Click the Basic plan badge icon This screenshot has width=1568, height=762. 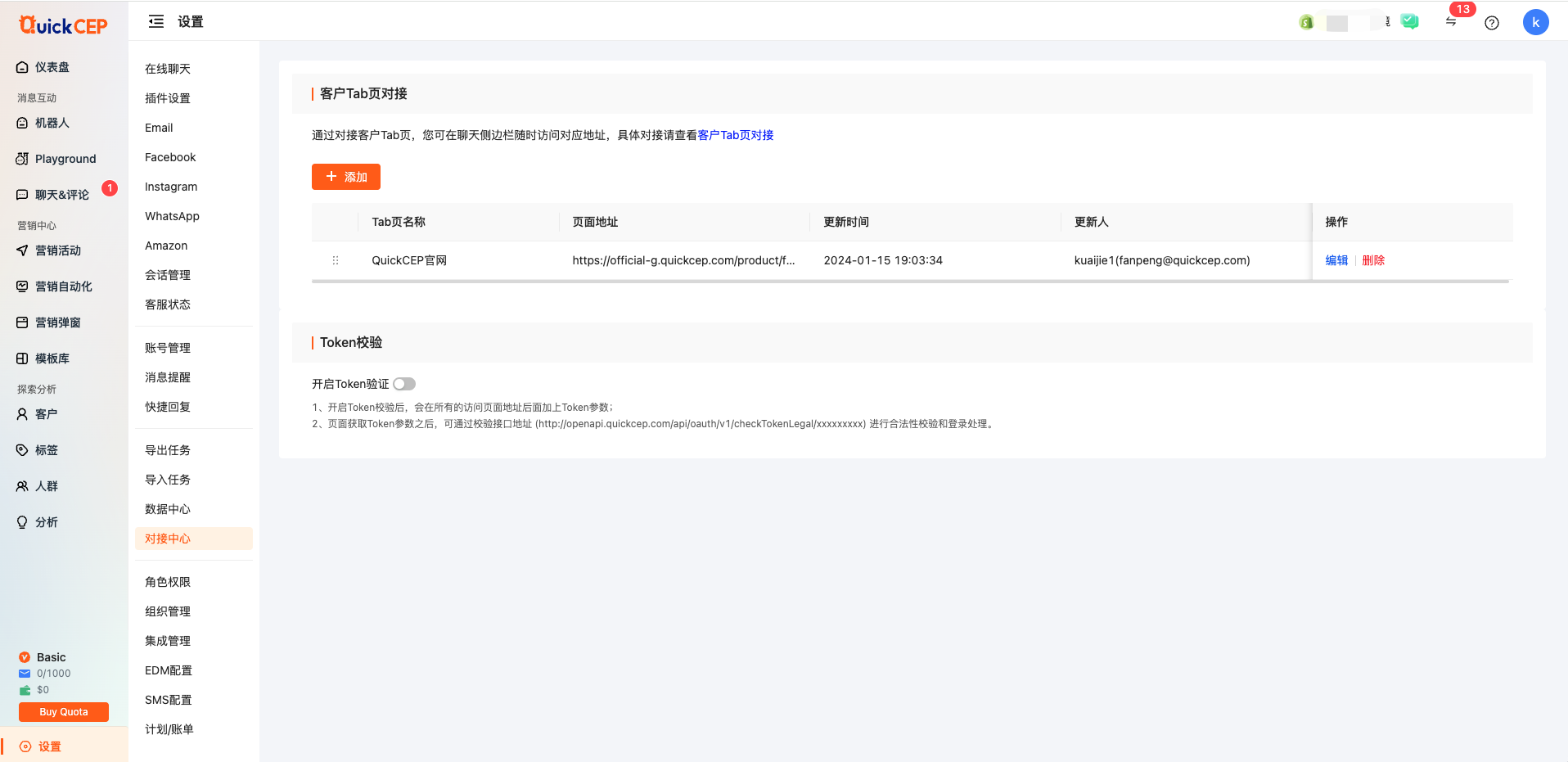(x=25, y=657)
